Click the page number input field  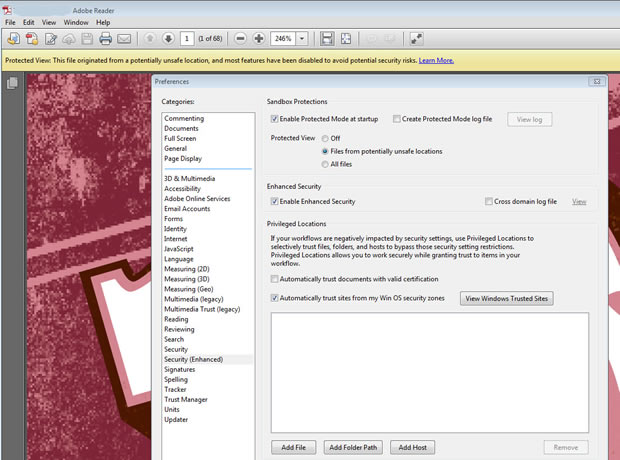(x=187, y=39)
